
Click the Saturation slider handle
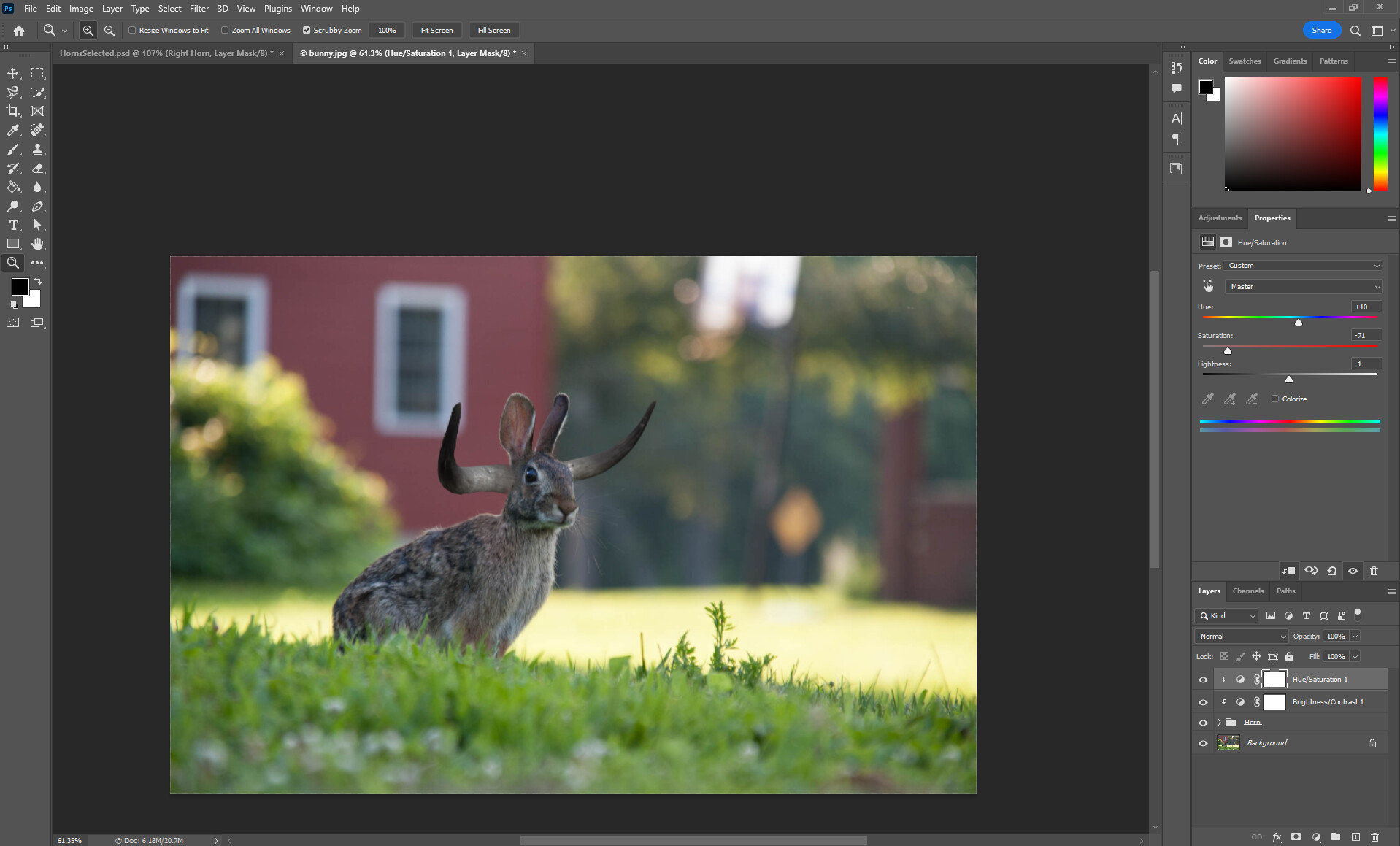point(1228,351)
